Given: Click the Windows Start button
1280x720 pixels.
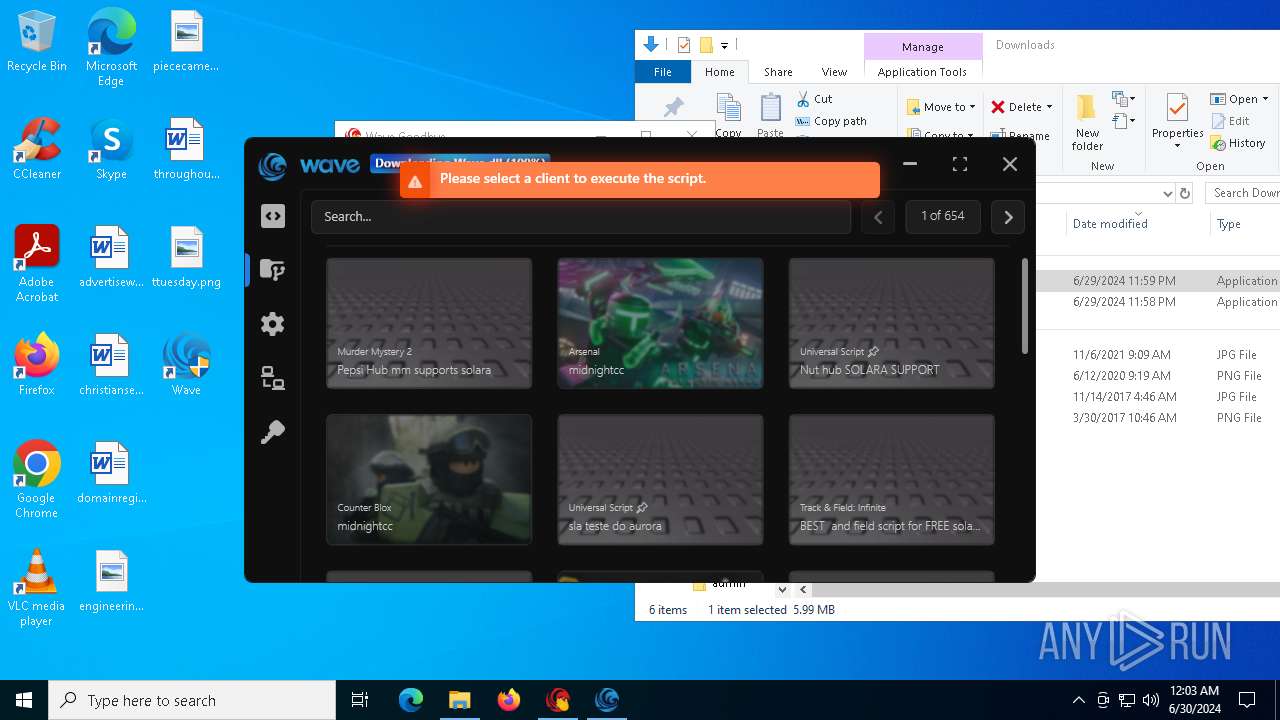Looking at the screenshot, I should tap(24, 700).
